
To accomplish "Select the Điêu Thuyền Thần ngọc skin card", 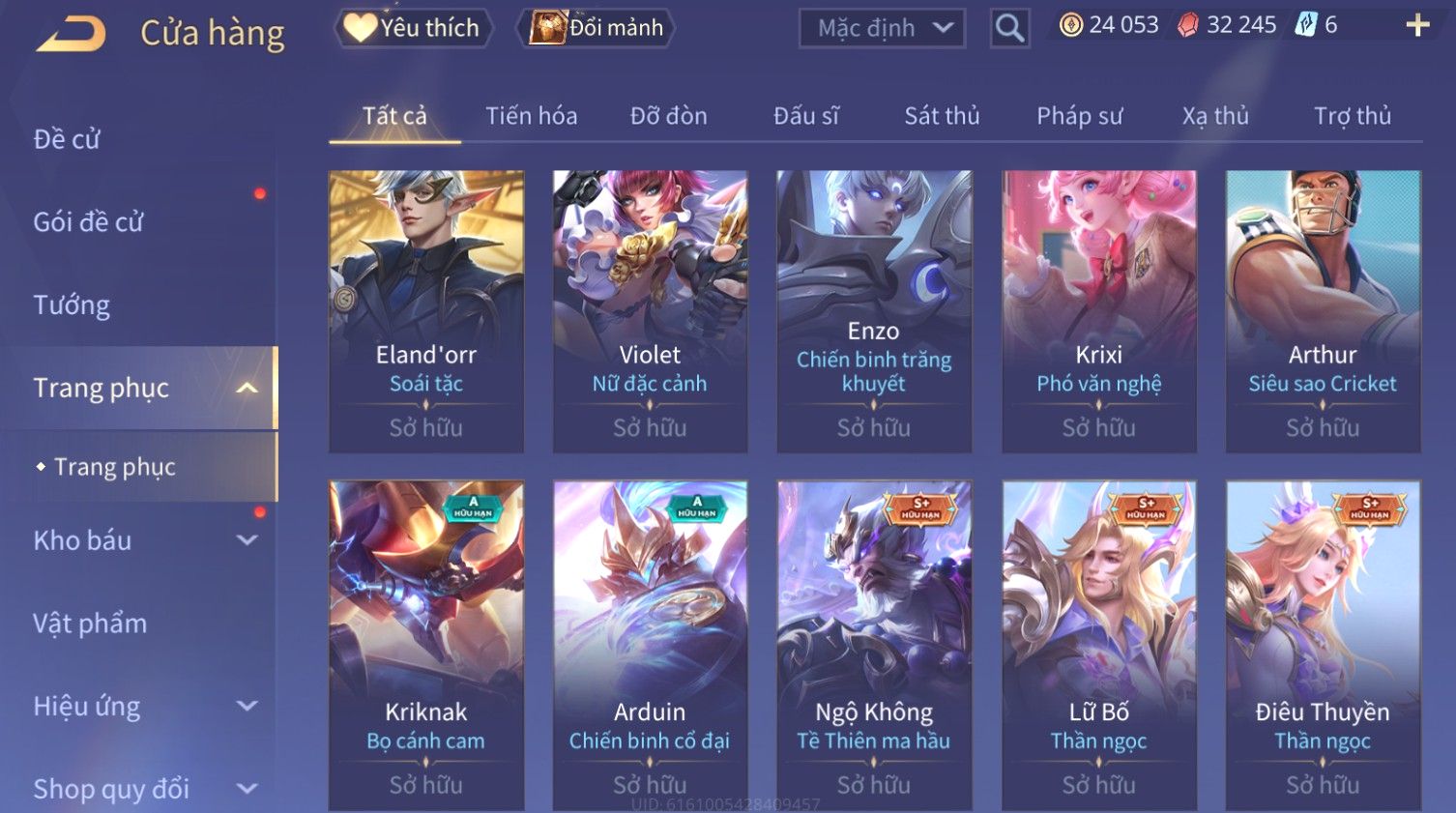I will 1323,645.
